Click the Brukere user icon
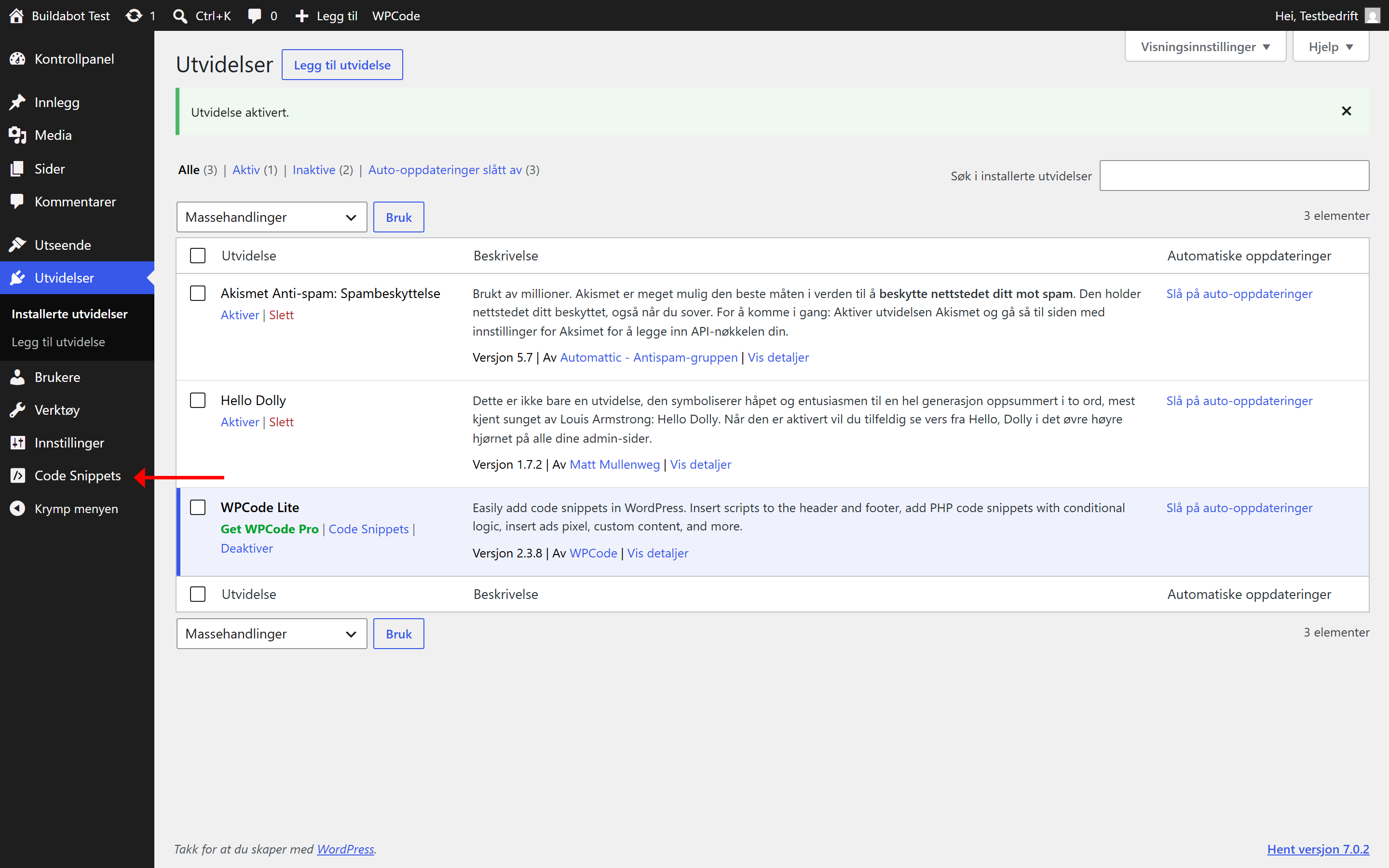The height and width of the screenshot is (868, 1389). (x=18, y=377)
